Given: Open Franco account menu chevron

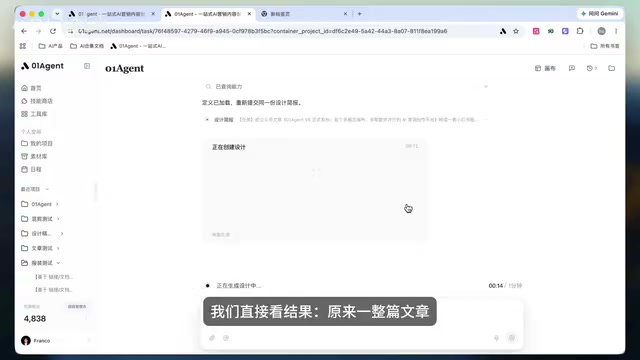Looking at the screenshot, I should click(x=89, y=340).
